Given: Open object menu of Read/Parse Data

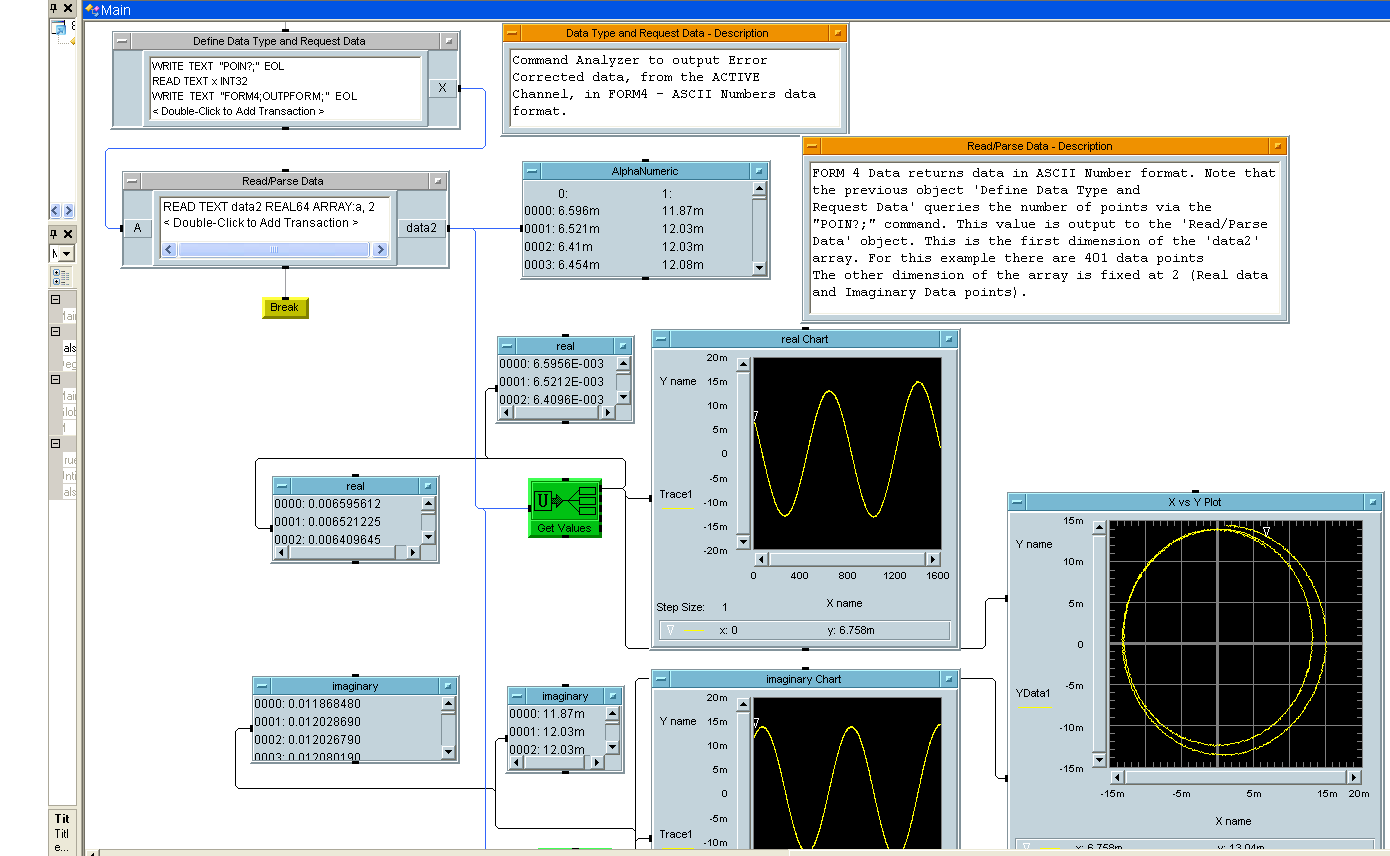Looking at the screenshot, I should tap(133, 181).
